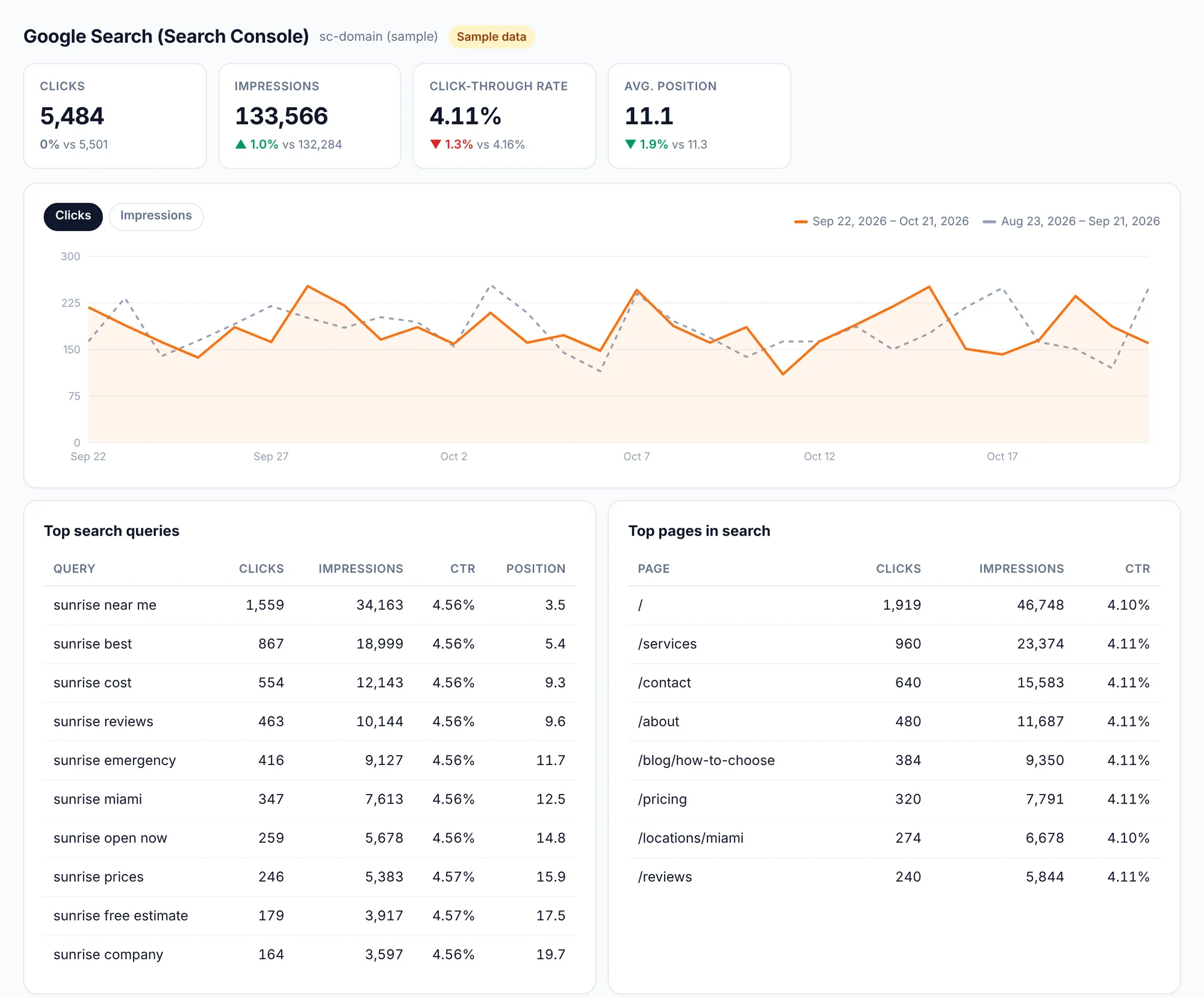Image resolution: width=1204 pixels, height=998 pixels.
Task: Open the /about page row
Action: [894, 722]
